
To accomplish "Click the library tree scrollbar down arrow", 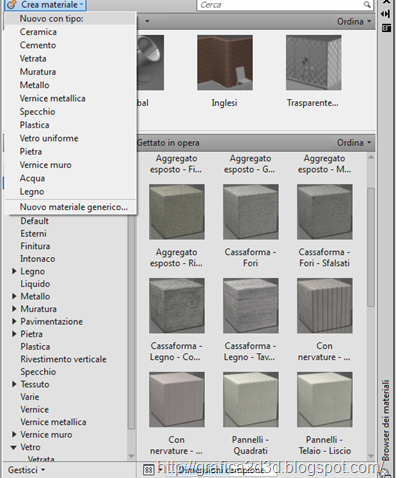I will click(x=131, y=456).
